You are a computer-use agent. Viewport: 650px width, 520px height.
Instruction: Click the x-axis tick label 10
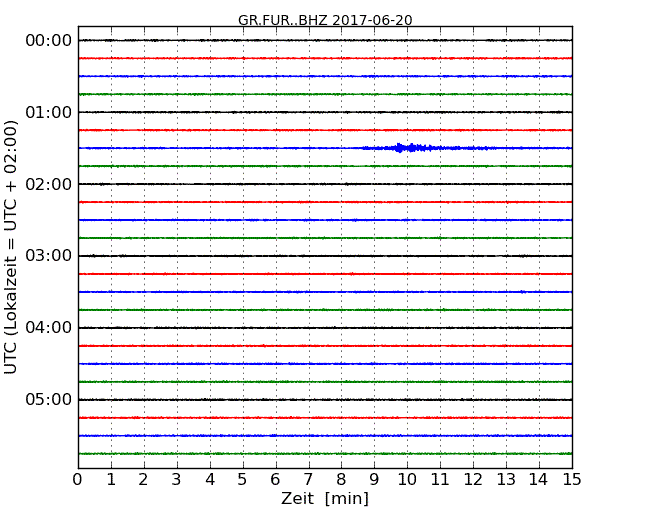coord(407,480)
